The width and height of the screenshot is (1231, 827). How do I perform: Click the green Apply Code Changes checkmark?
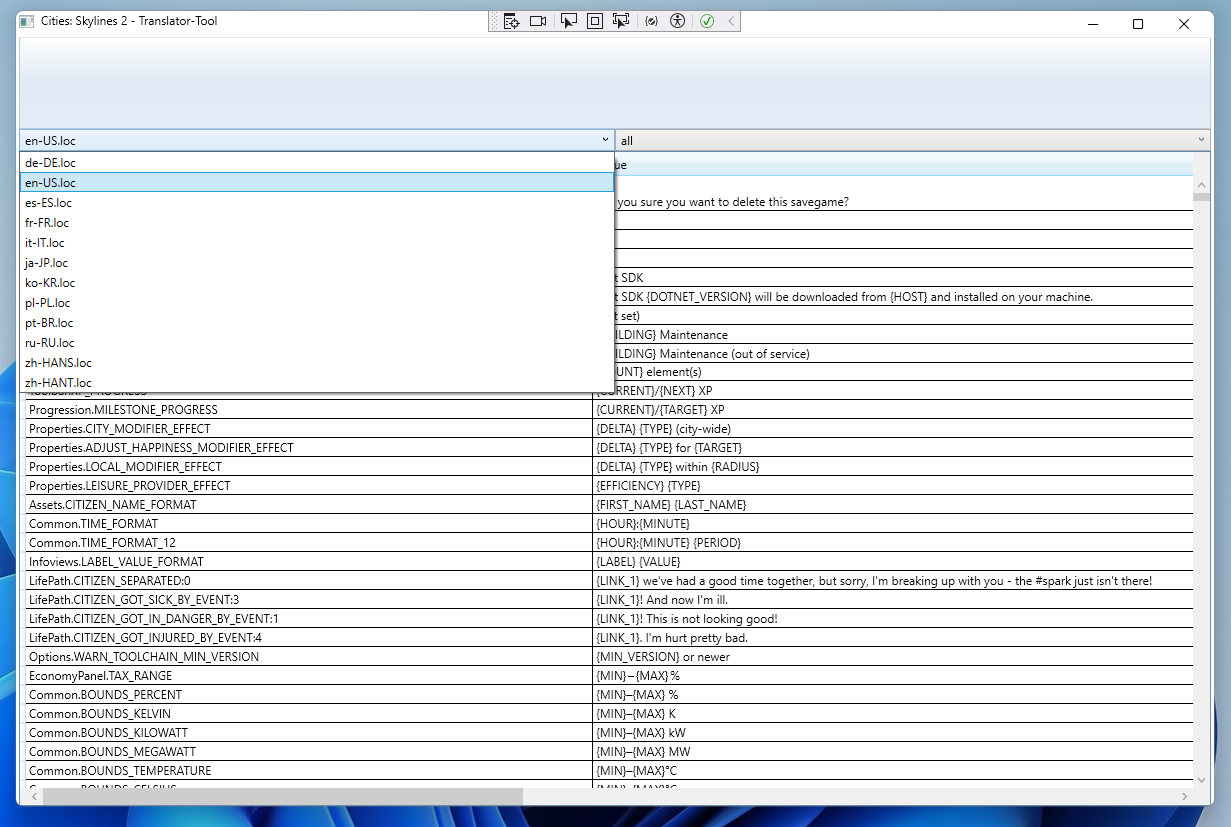[706, 20]
